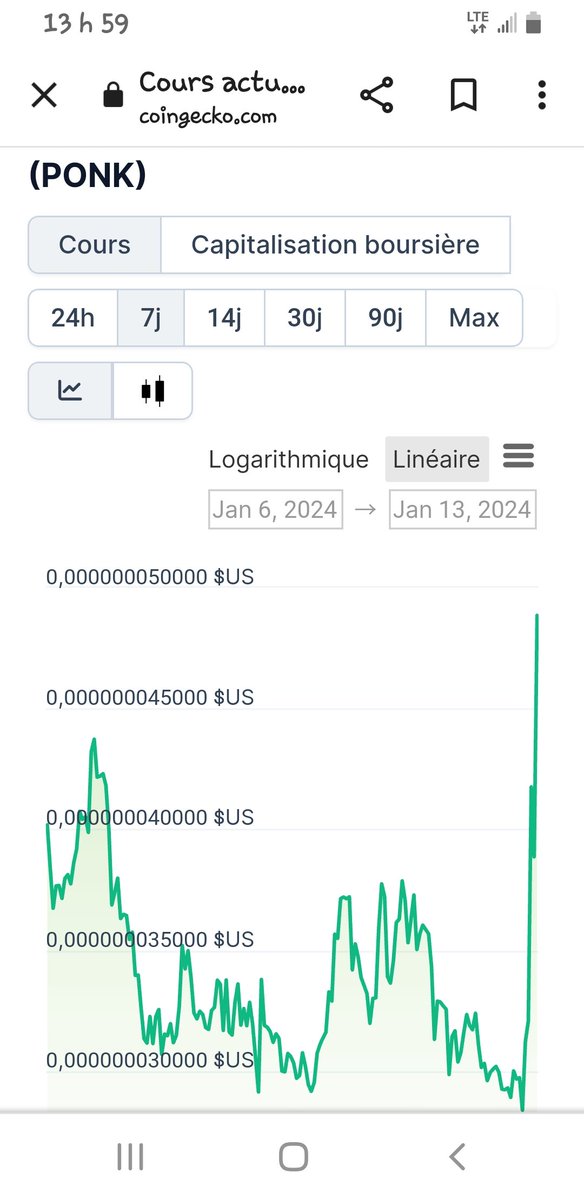Choose the Max time range
584x1200 pixels.
pos(474,318)
